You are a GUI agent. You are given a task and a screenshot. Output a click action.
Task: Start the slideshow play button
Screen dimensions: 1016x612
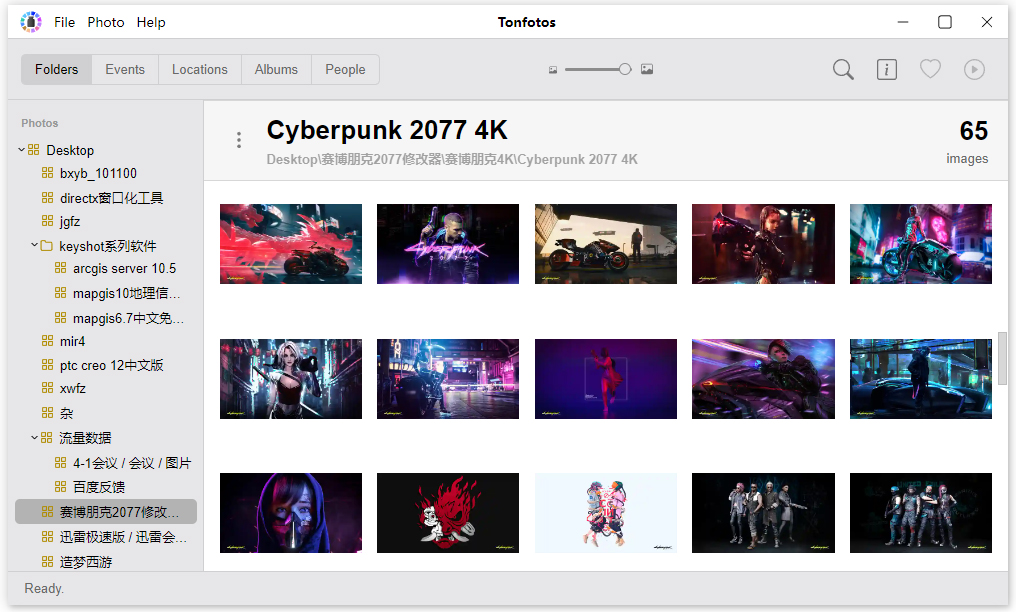pyautogui.click(x=974, y=69)
